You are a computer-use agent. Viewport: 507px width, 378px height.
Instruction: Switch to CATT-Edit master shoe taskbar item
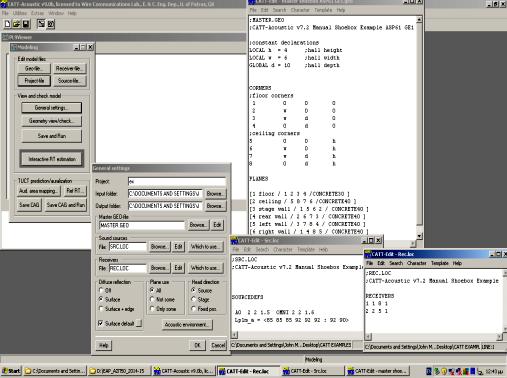(377, 371)
